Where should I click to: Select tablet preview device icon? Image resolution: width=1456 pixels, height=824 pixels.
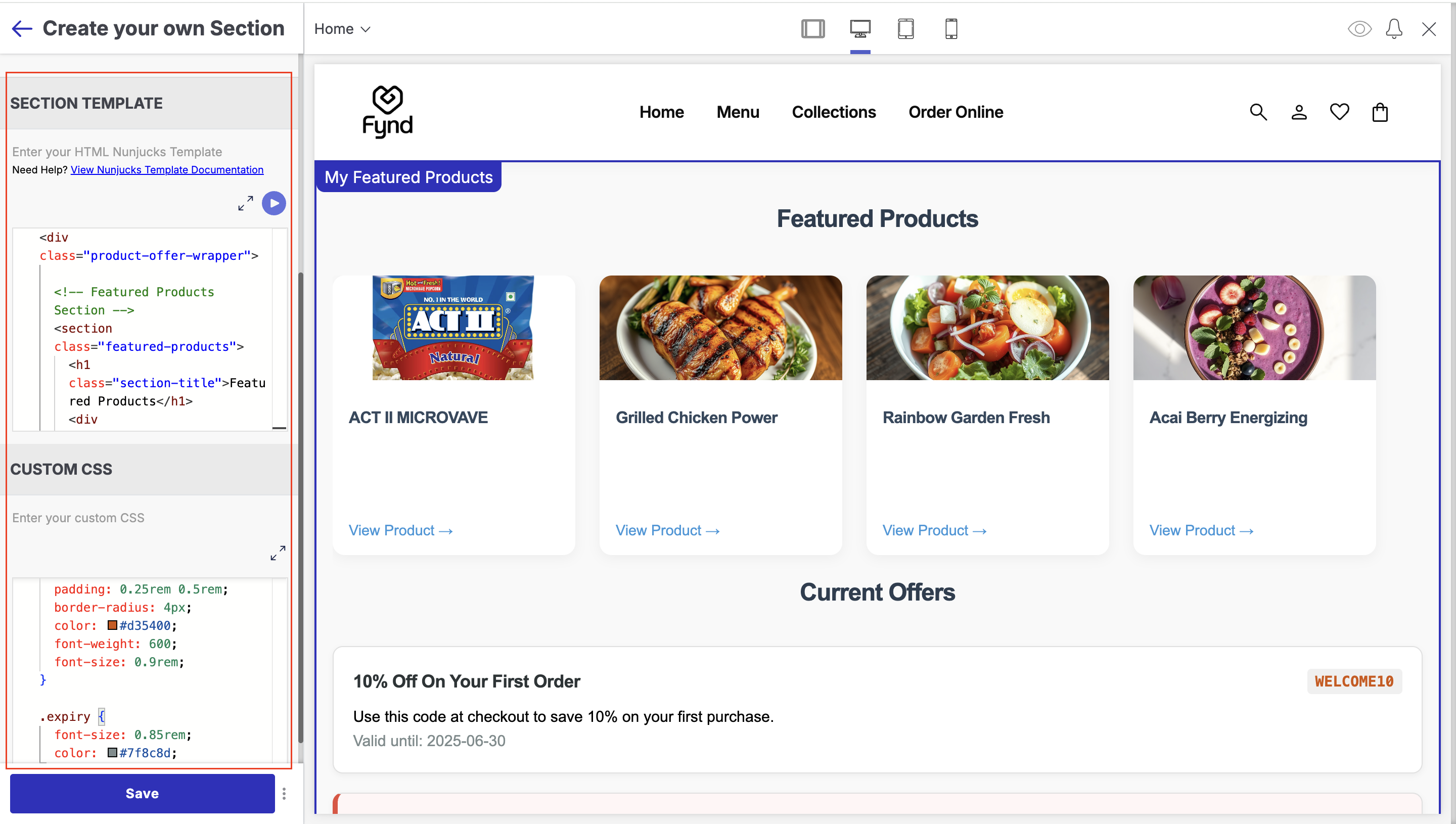tap(905, 28)
